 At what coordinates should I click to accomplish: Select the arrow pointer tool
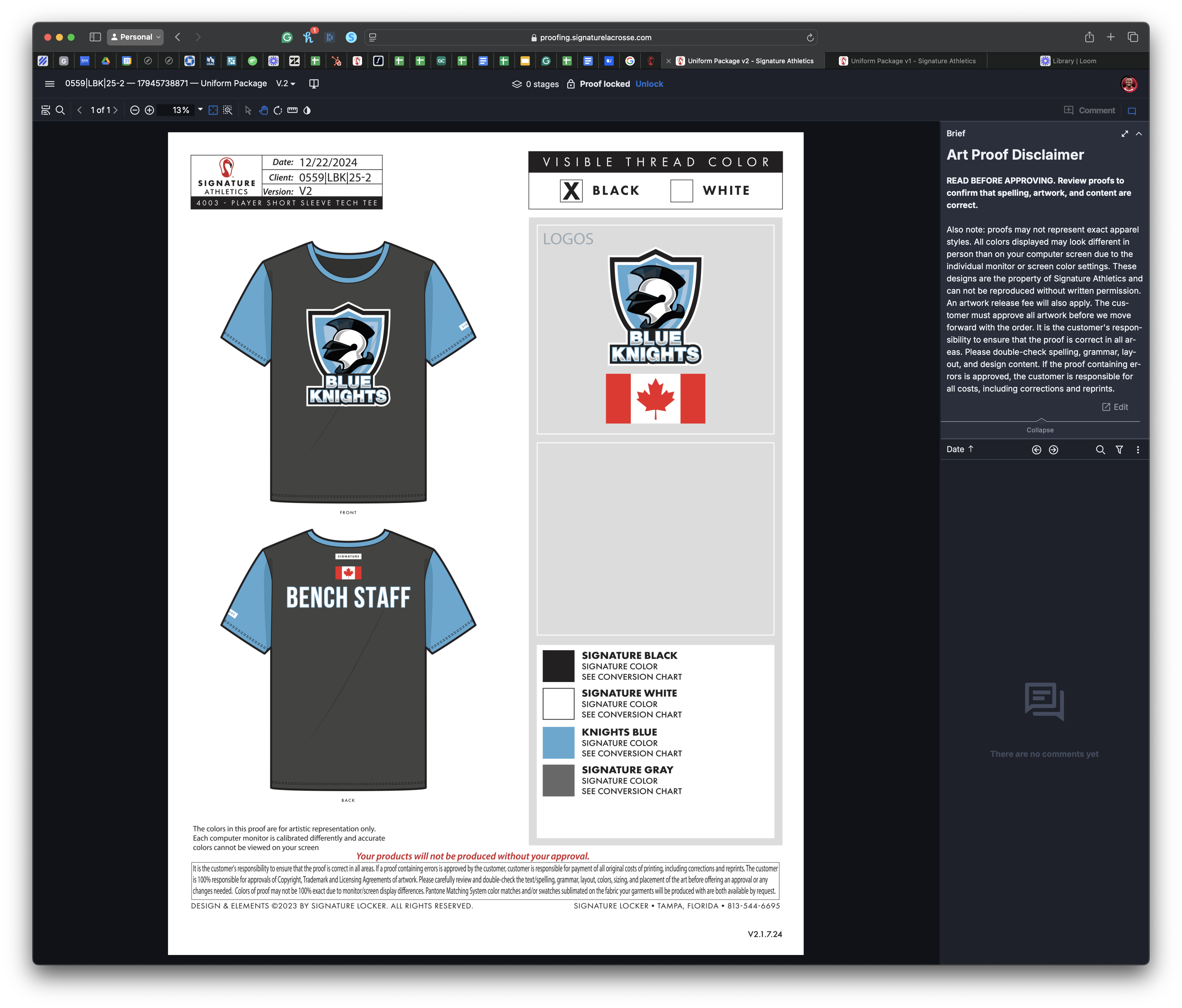[248, 110]
